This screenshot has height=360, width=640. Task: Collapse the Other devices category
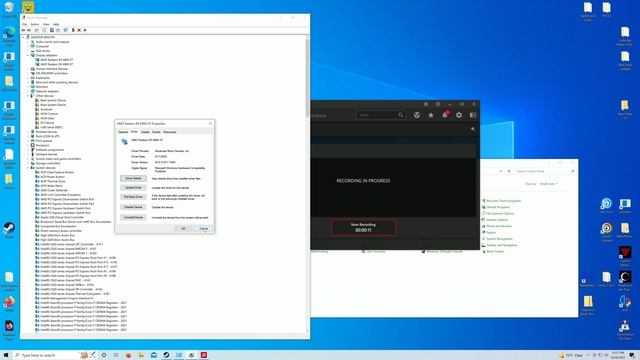click(28, 96)
